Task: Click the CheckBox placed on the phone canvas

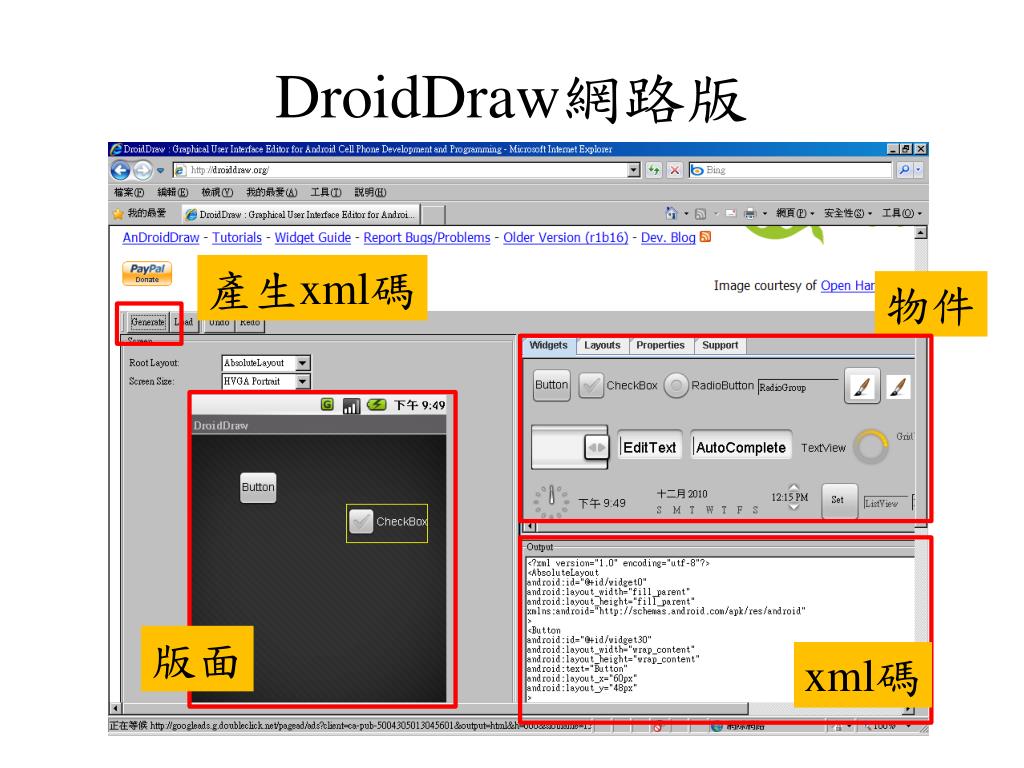Action: click(387, 522)
